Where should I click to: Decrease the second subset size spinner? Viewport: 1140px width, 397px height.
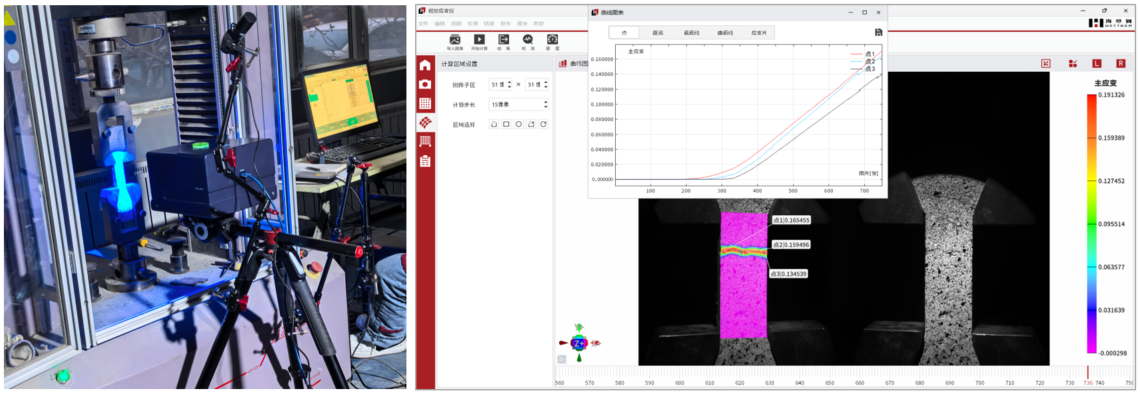(545, 87)
